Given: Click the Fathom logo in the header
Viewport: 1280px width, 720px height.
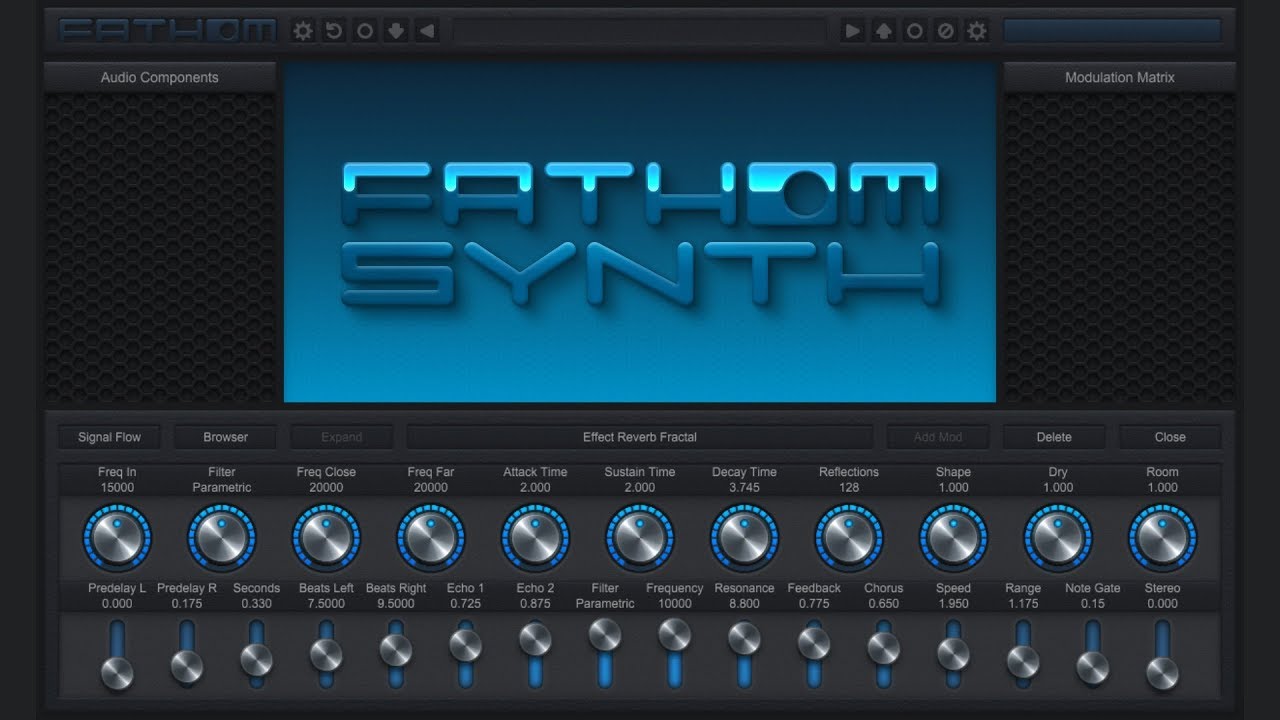Looking at the screenshot, I should (x=167, y=31).
